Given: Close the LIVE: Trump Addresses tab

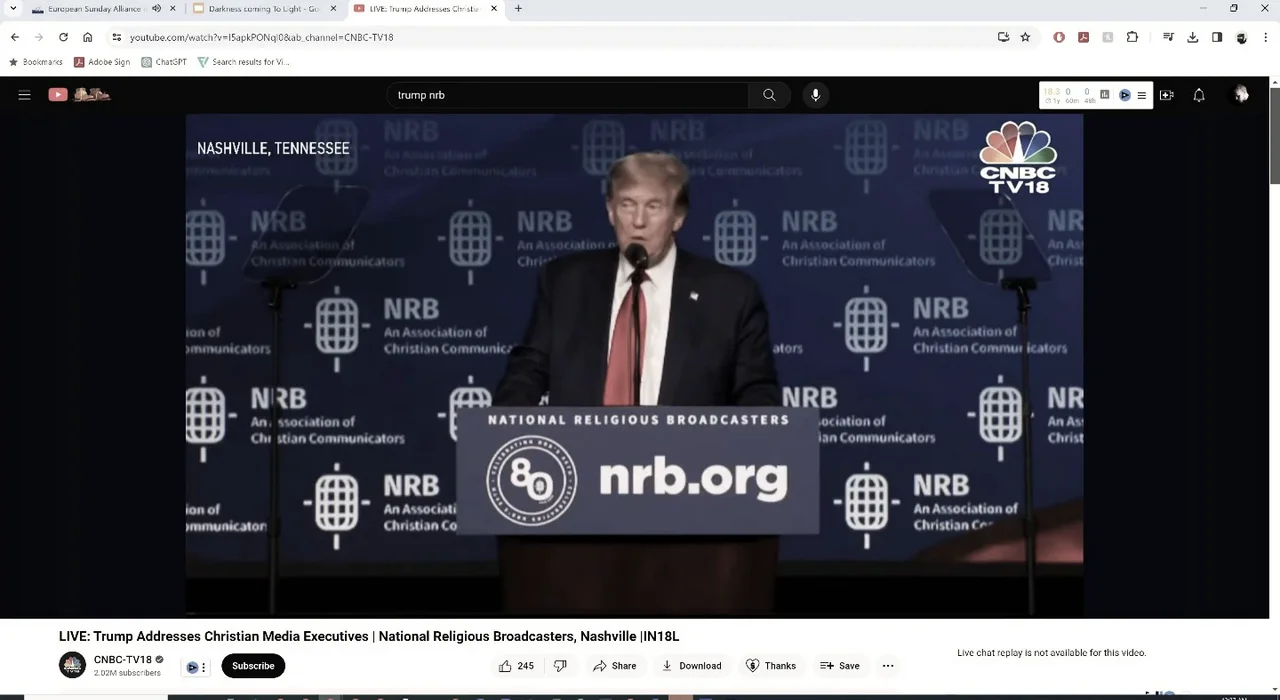Looking at the screenshot, I should tap(494, 9).
